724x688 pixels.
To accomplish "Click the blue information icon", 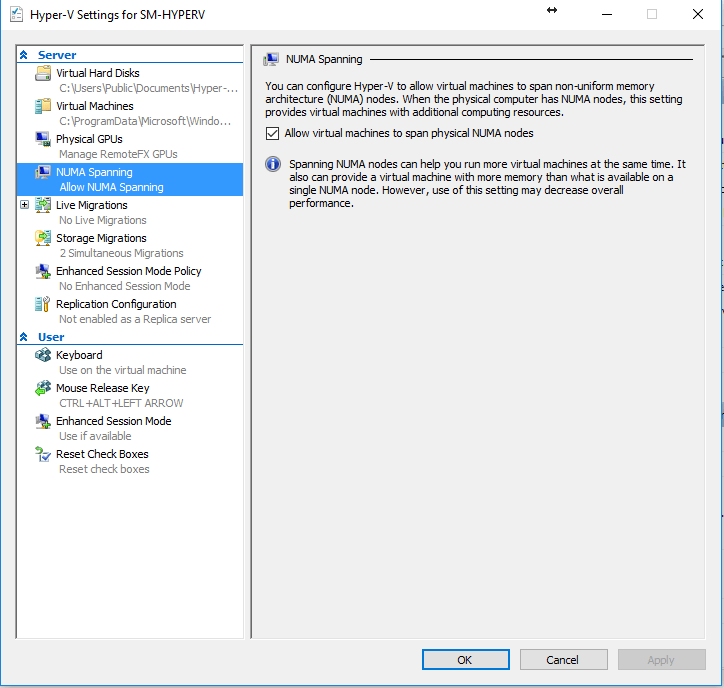I will (x=273, y=164).
